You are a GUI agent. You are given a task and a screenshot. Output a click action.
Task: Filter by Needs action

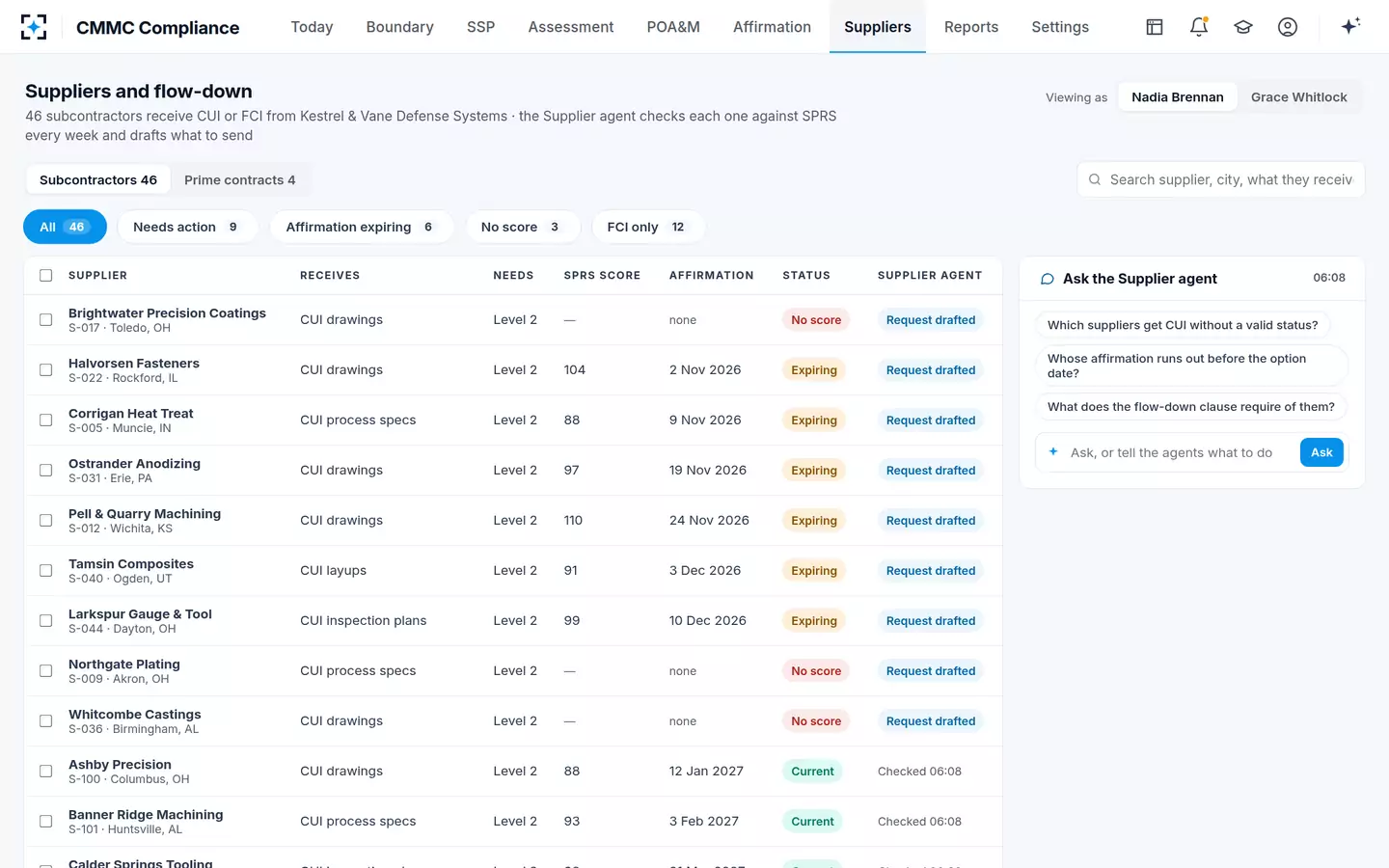[x=186, y=227]
